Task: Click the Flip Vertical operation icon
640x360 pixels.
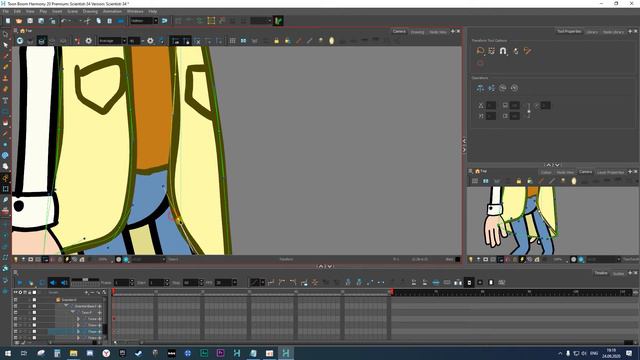Action: 491,88
